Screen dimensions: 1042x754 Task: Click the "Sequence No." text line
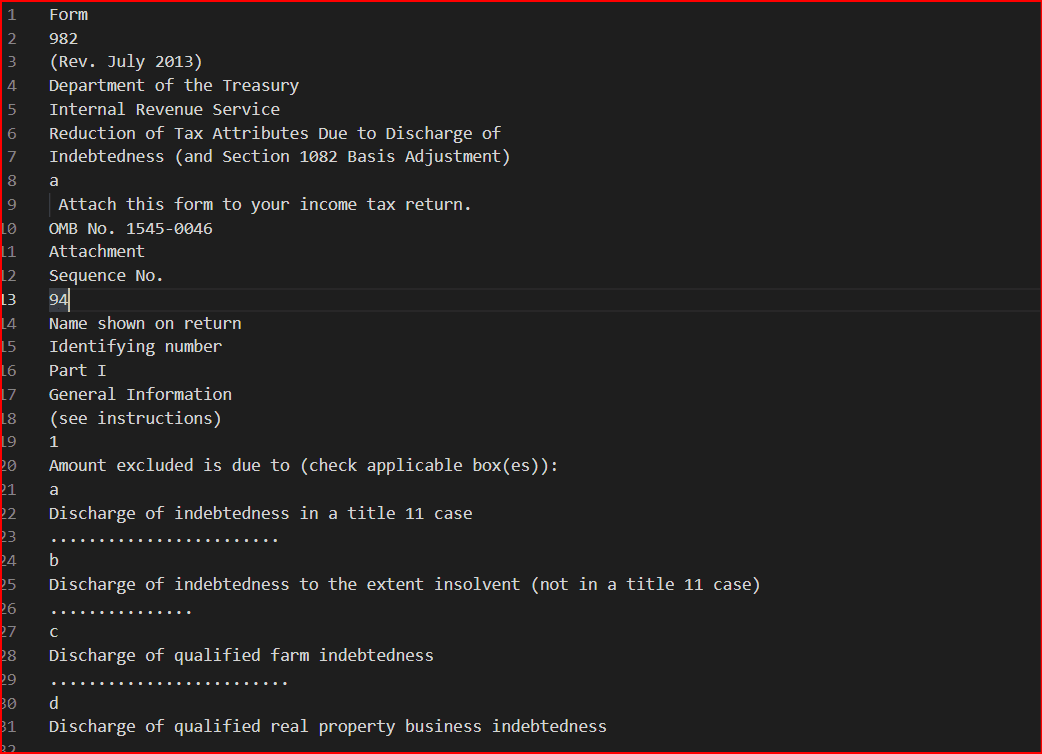[106, 276]
